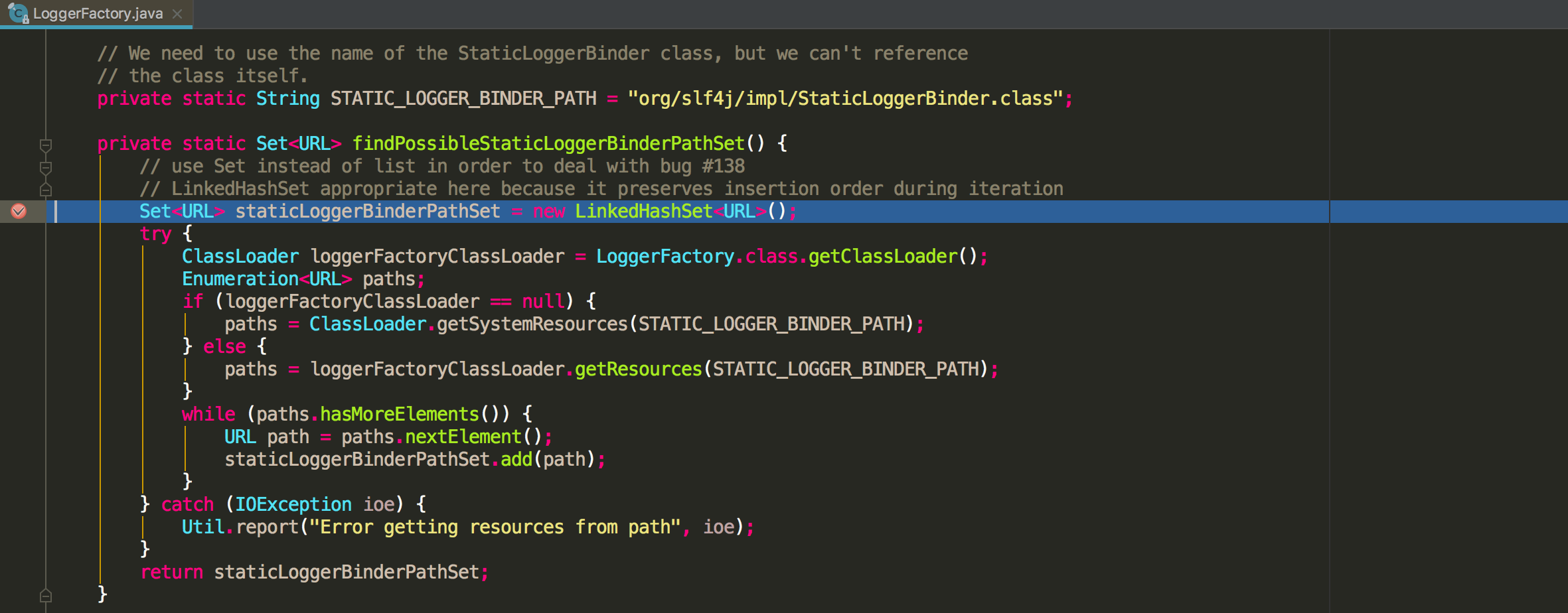Close the LoggerFactory.java tab with its X
1568x613 pixels.
point(176,13)
